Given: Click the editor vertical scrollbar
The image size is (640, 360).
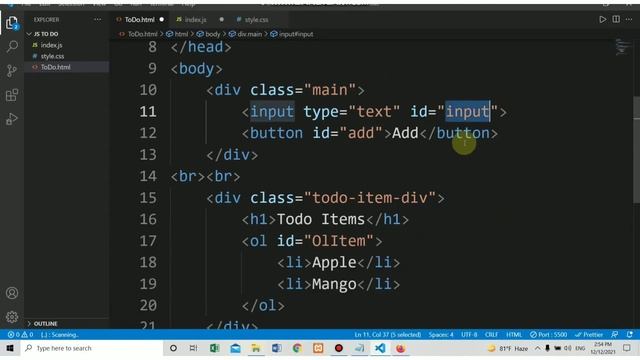Looking at the screenshot, I should coord(636,149).
